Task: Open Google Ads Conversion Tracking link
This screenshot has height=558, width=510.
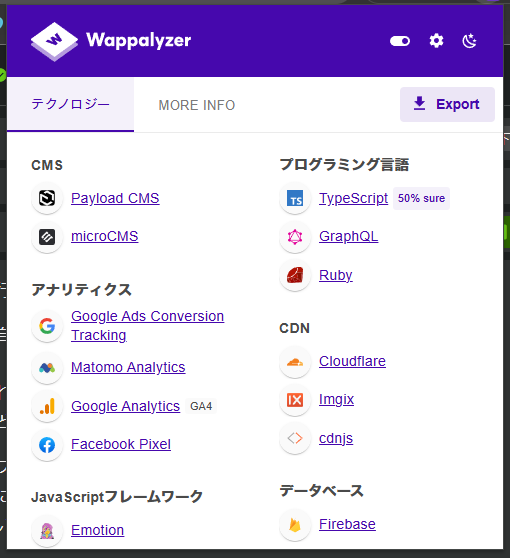Action: [147, 326]
